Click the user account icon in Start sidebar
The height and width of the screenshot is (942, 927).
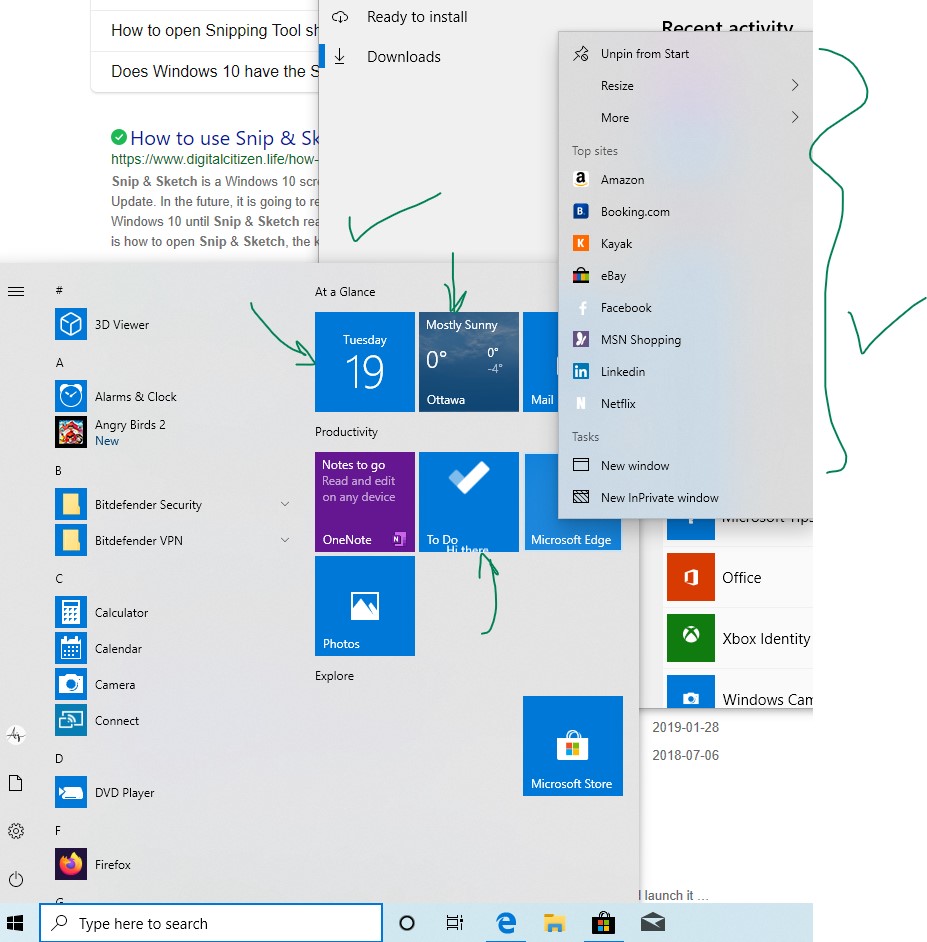click(x=16, y=734)
